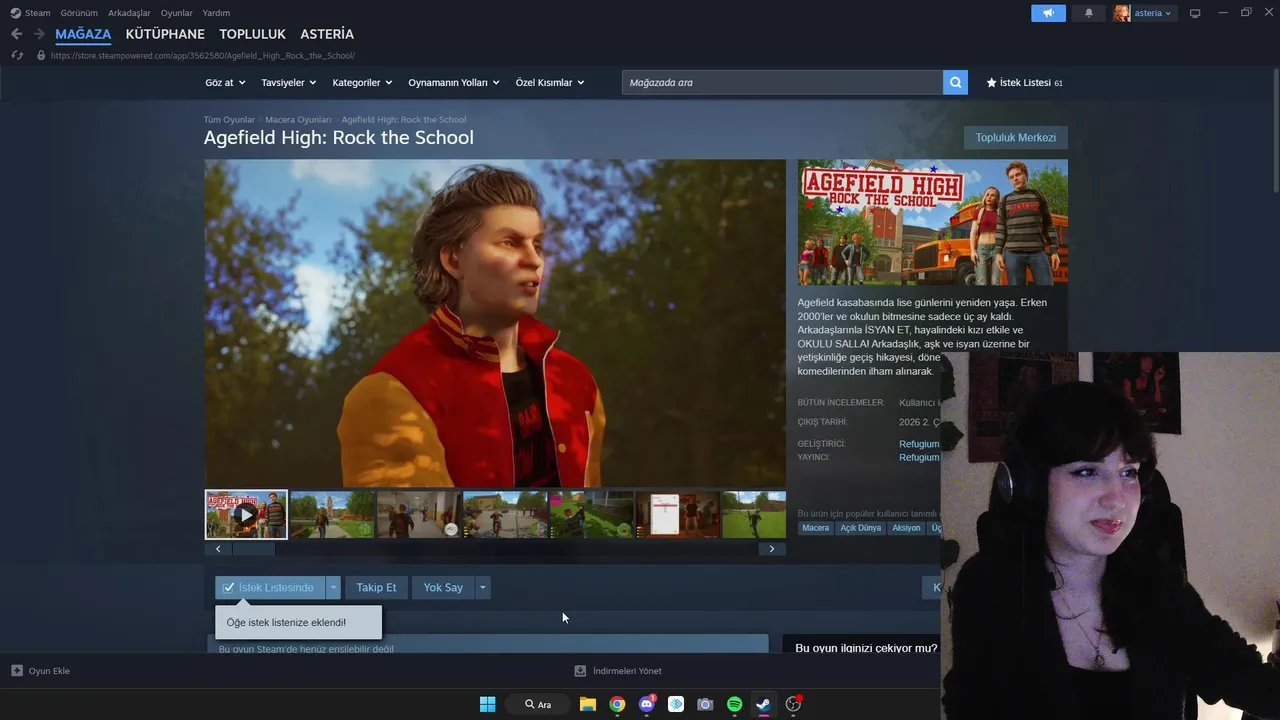Open the announcements megaphone icon
The width and height of the screenshot is (1280, 720).
click(1048, 13)
